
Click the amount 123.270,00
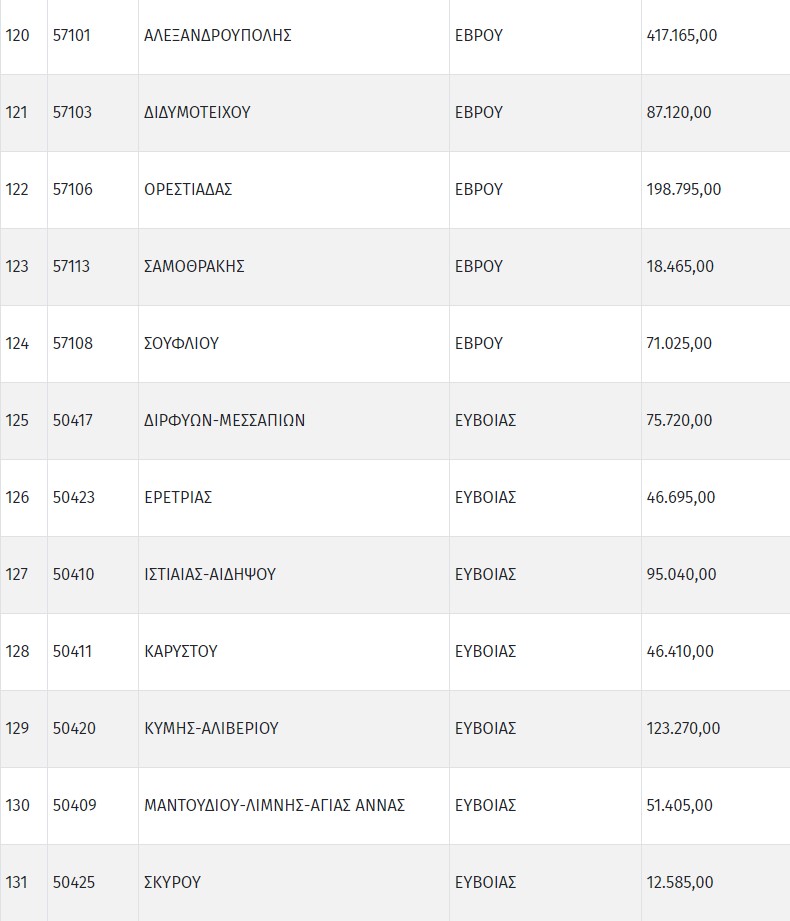click(683, 729)
